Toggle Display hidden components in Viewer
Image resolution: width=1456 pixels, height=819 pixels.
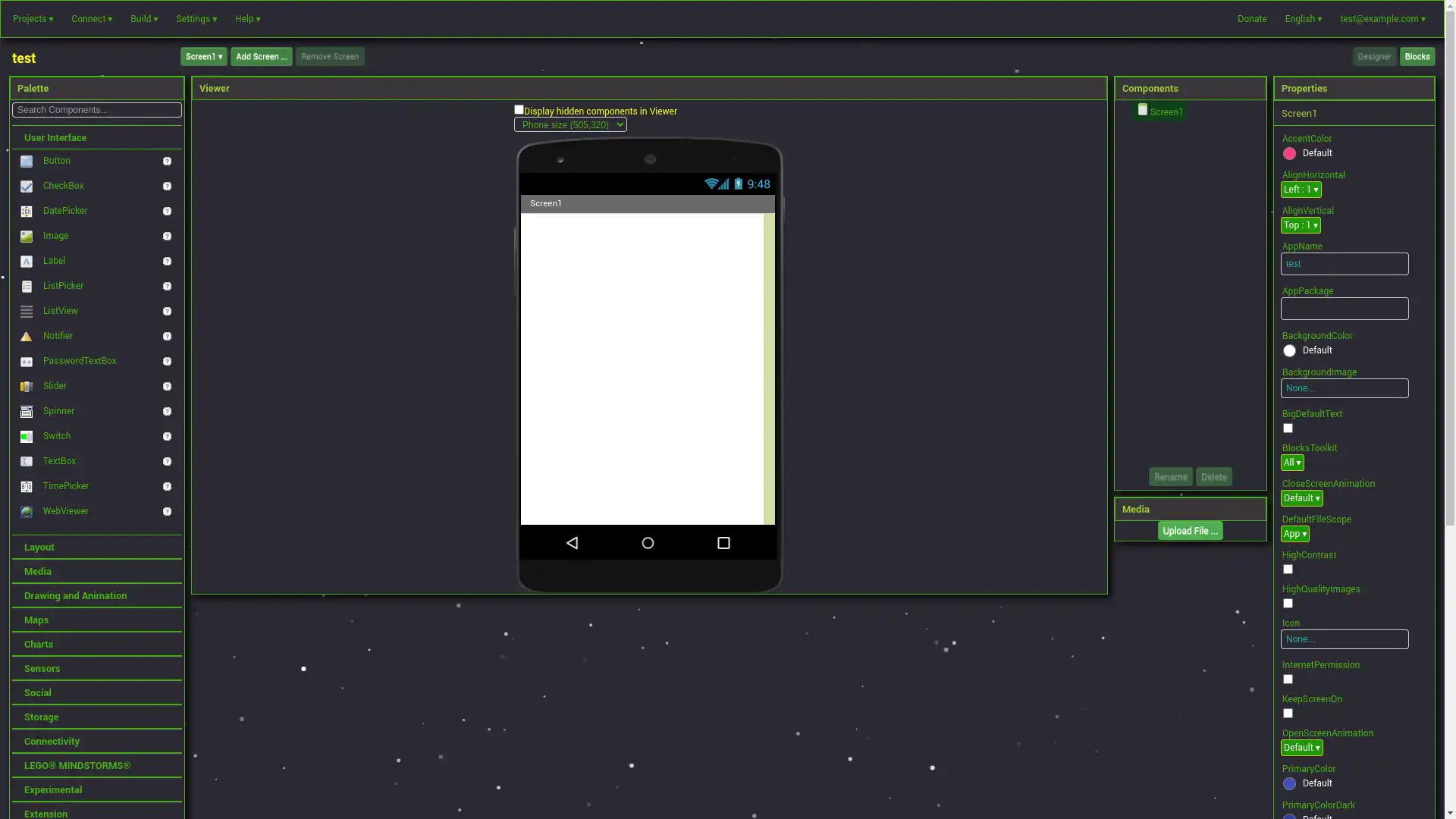point(518,110)
